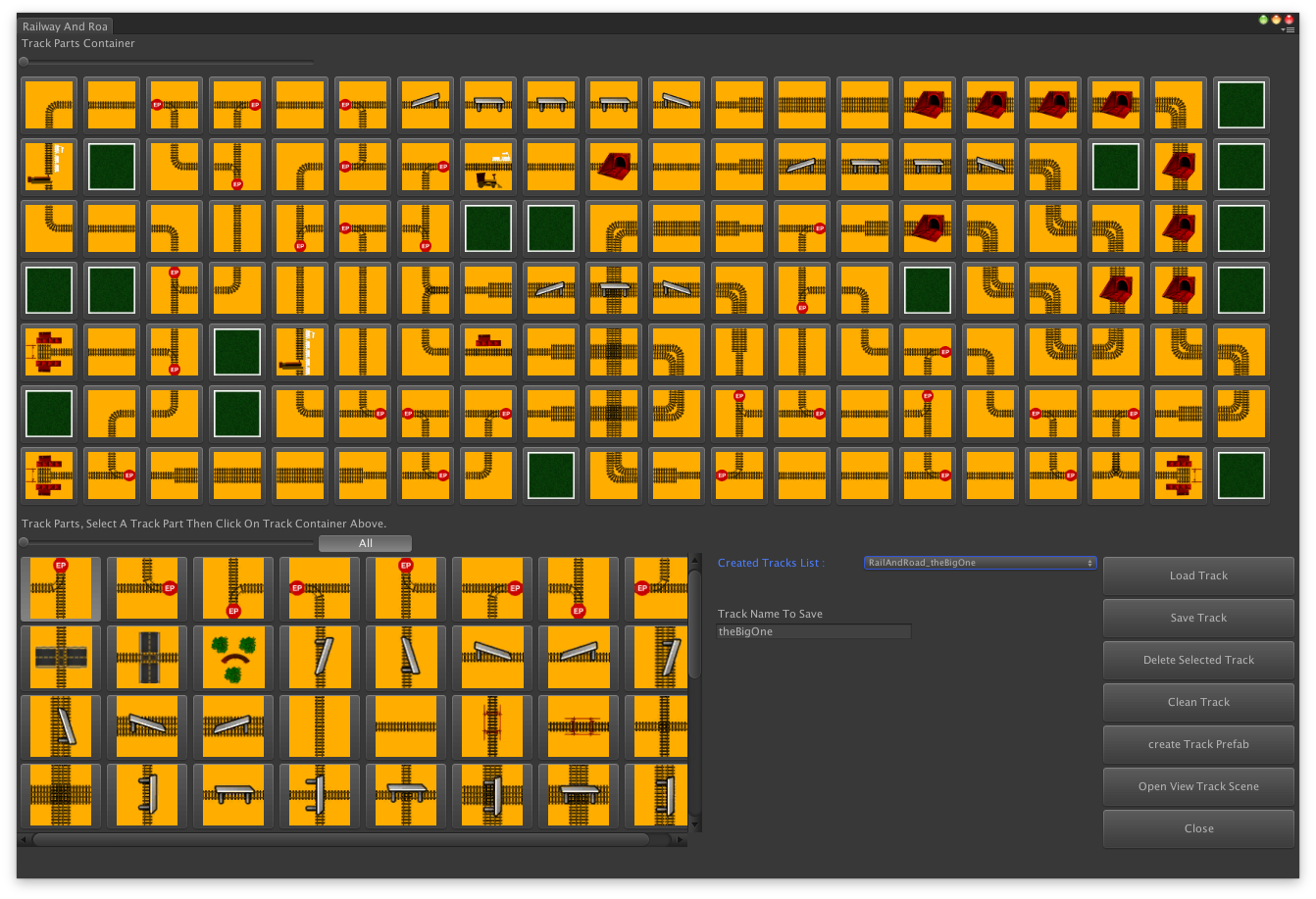This screenshot has width=1316, height=899.
Task: Click the theBigOne track name field
Action: [x=814, y=631]
